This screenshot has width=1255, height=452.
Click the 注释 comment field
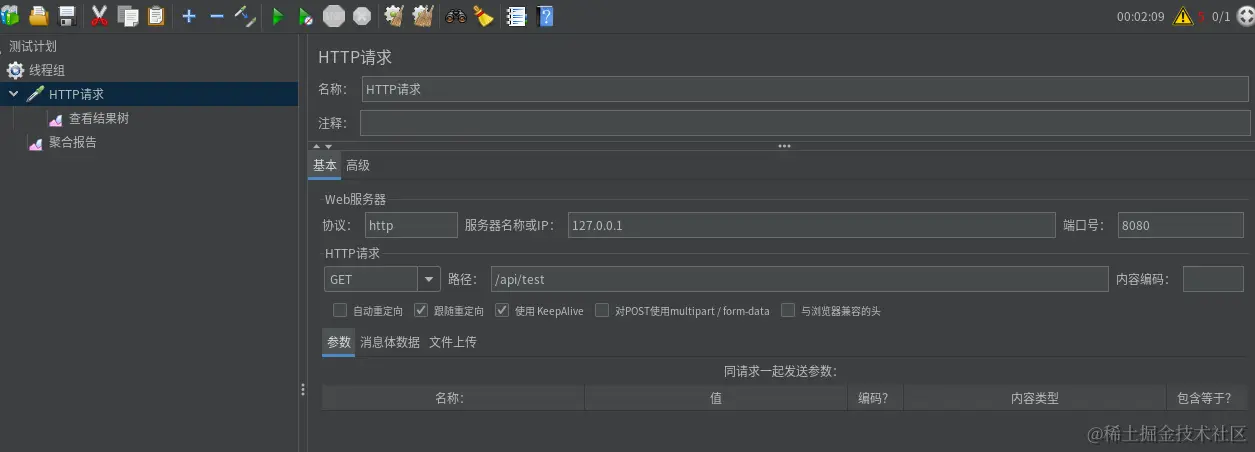click(805, 123)
